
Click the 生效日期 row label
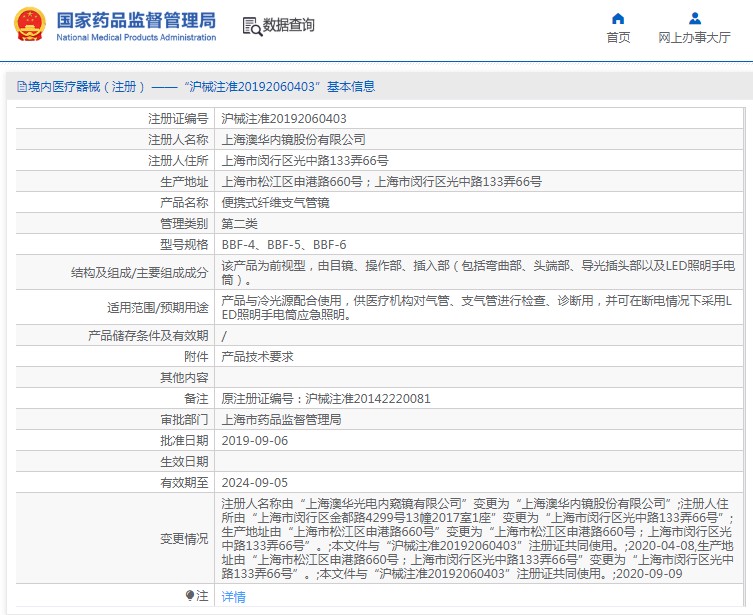(x=184, y=462)
